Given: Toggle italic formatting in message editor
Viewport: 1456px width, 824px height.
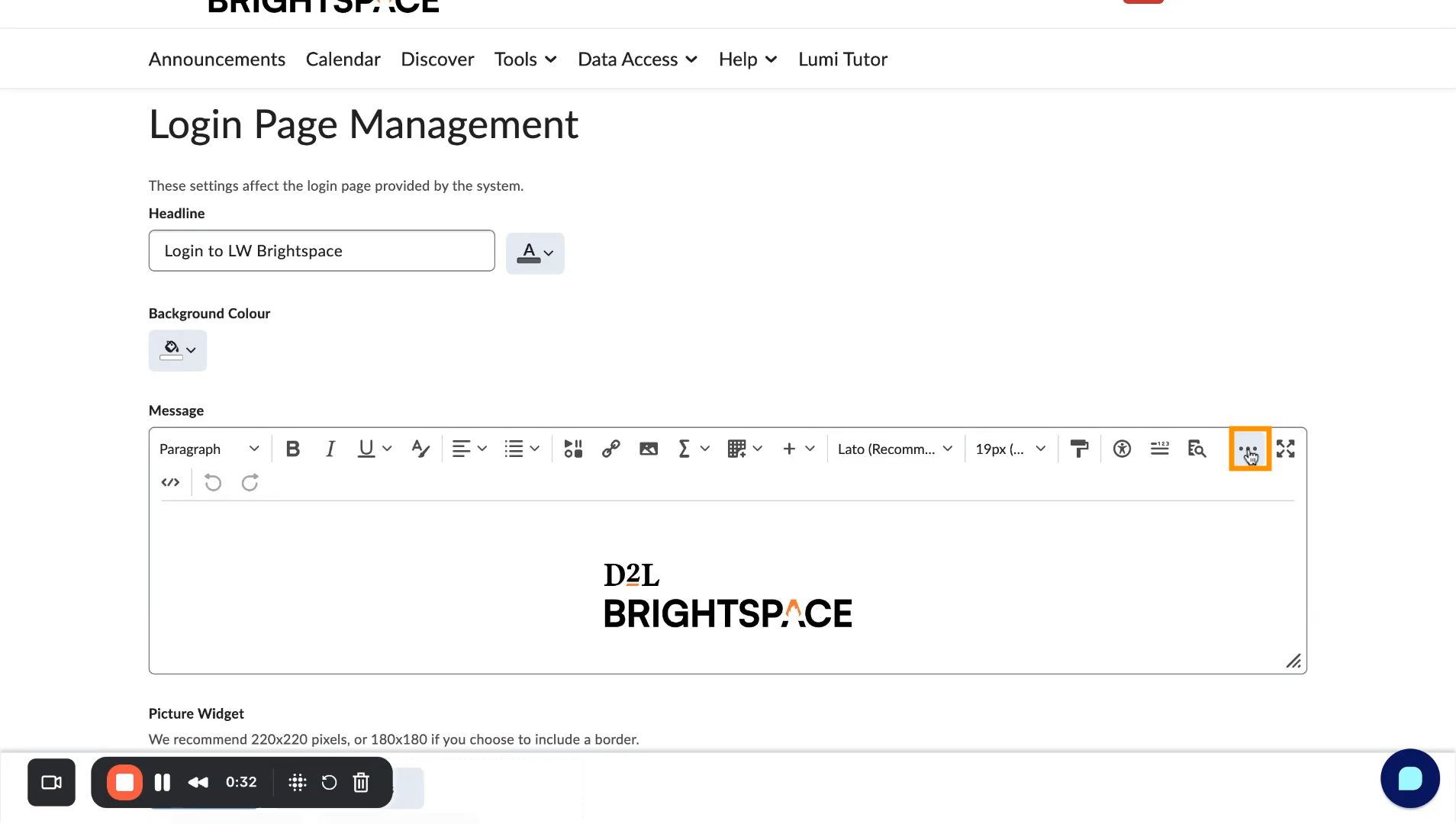Looking at the screenshot, I should [x=330, y=449].
